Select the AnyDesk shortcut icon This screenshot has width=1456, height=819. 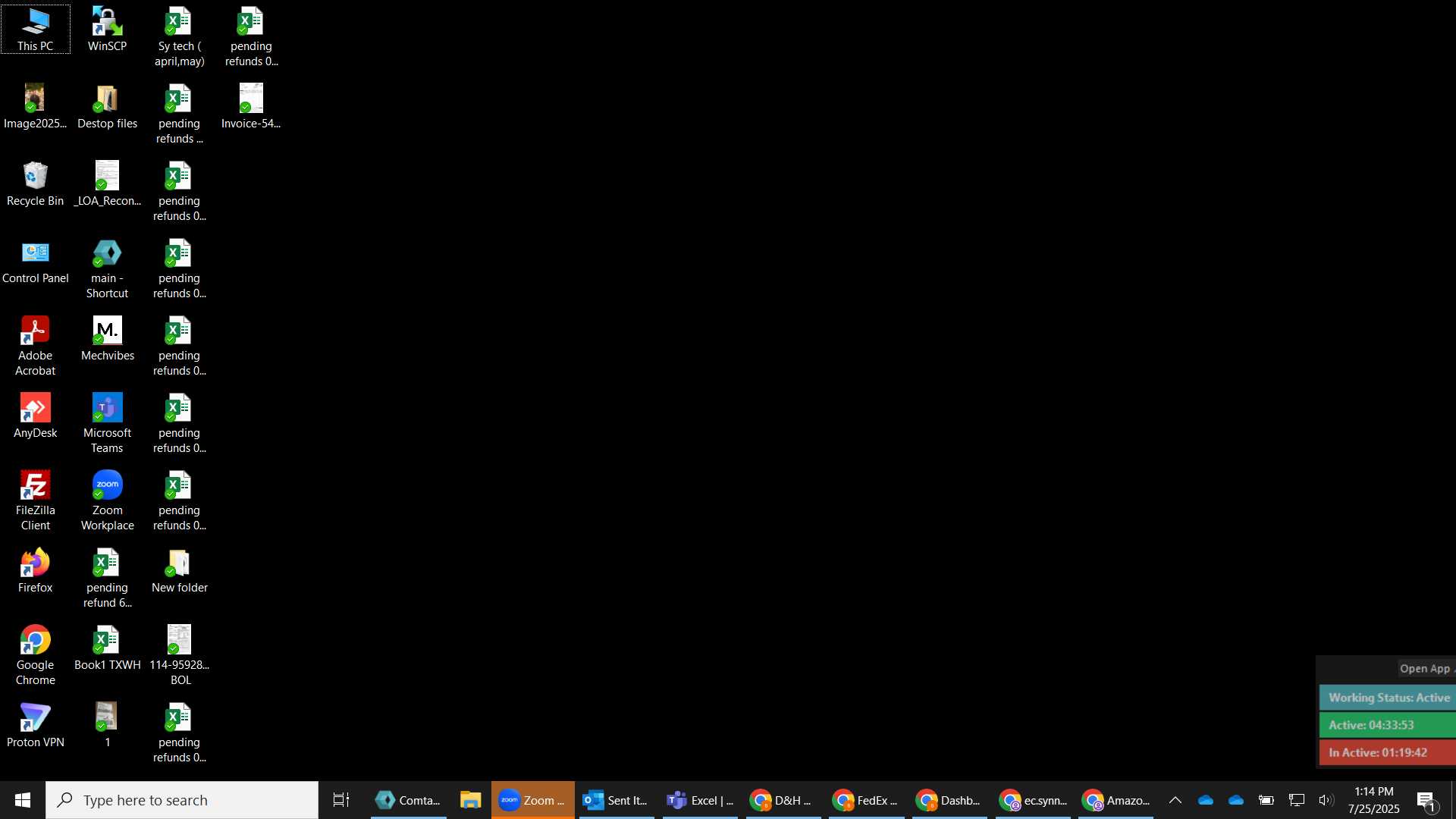coord(36,416)
